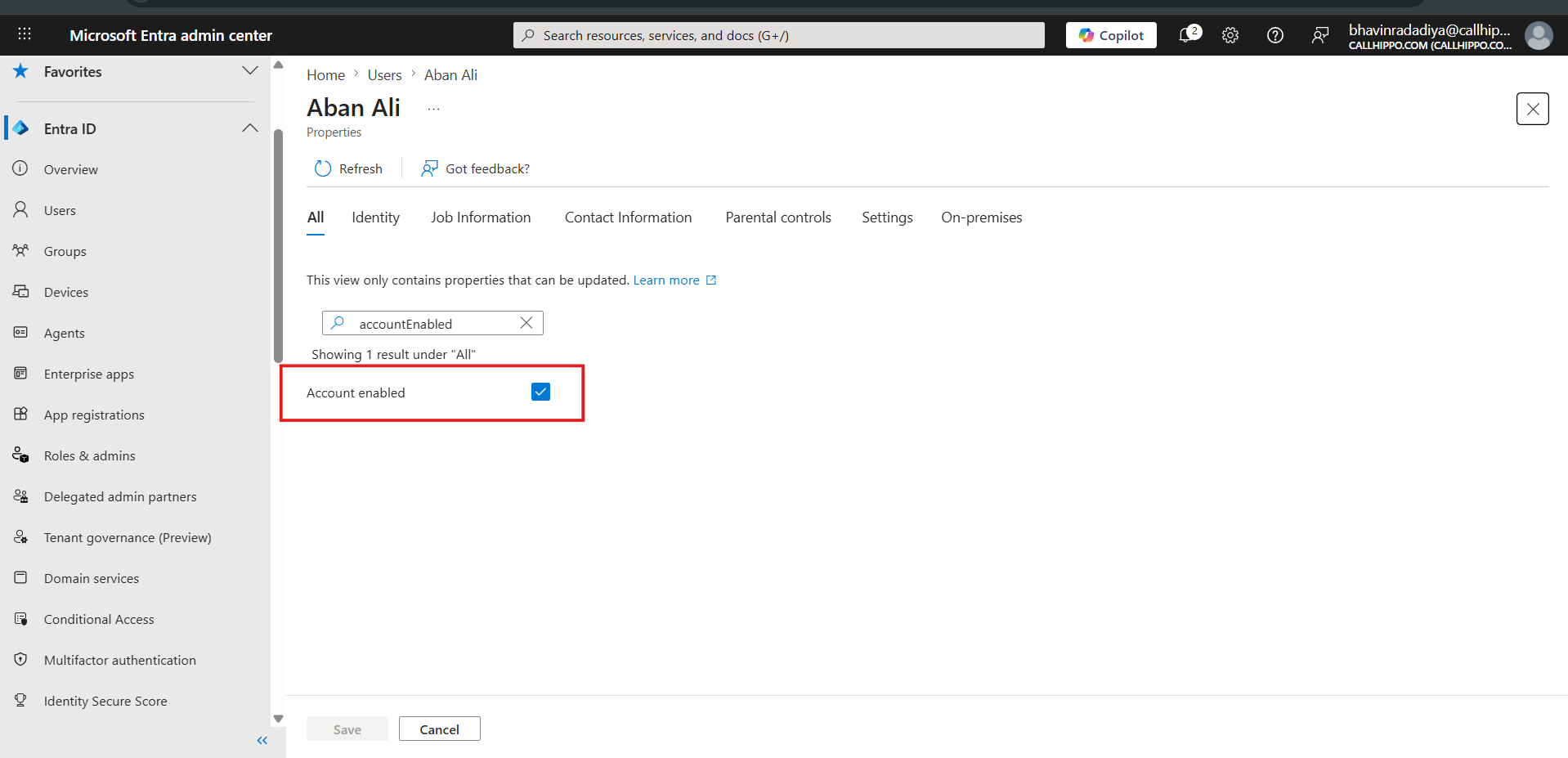1568x758 pixels.
Task: Switch to the Parental controls tab
Action: point(778,218)
